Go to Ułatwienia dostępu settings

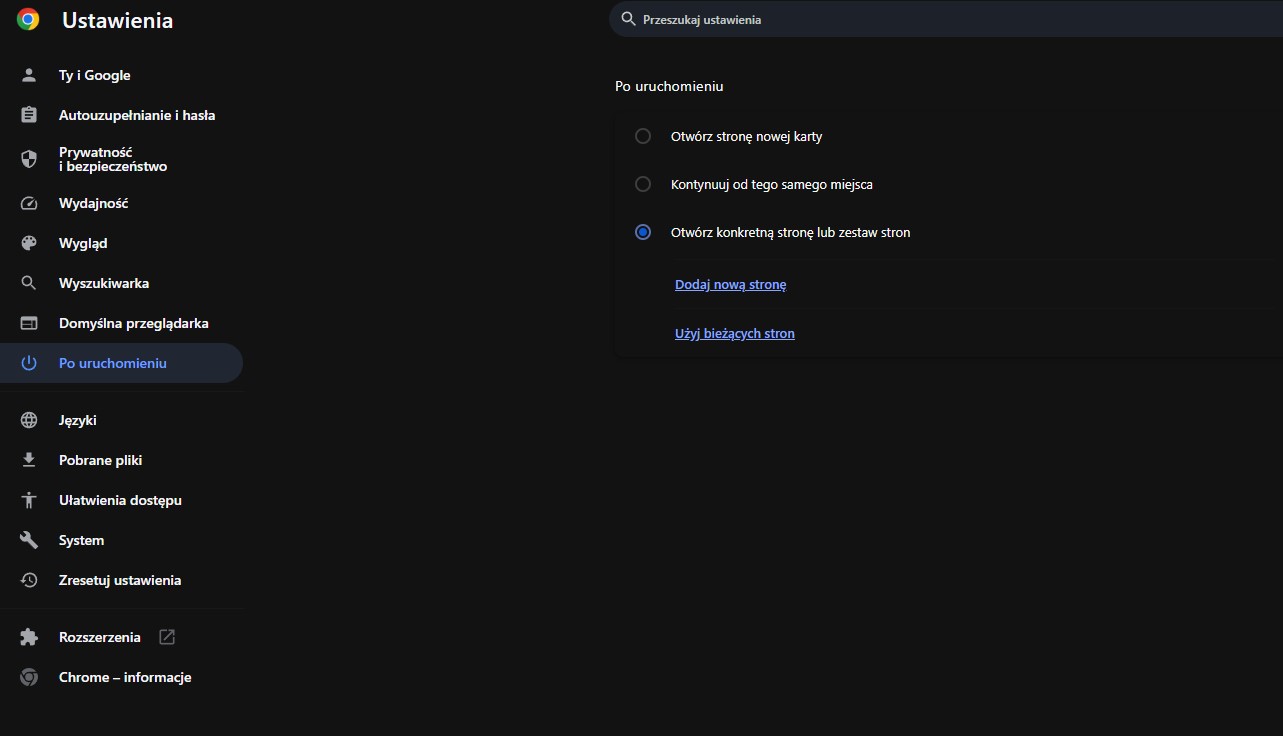120,500
